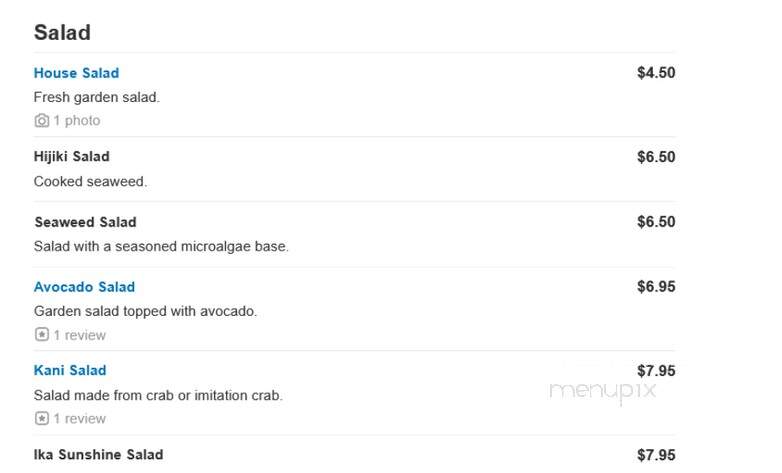Viewport: 782px width, 473px height.
Task: Click the star review icon under Avocado Salad
Action: tap(42, 334)
